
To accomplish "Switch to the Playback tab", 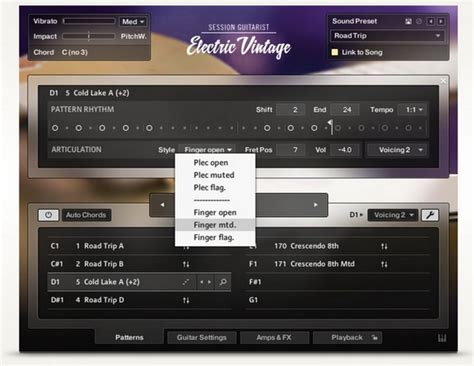I will pos(347,338).
